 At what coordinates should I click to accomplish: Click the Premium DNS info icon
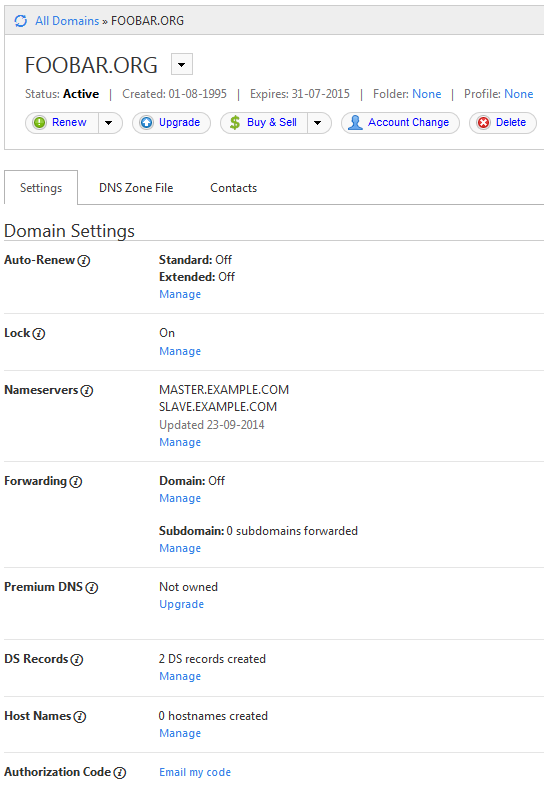tap(92, 587)
